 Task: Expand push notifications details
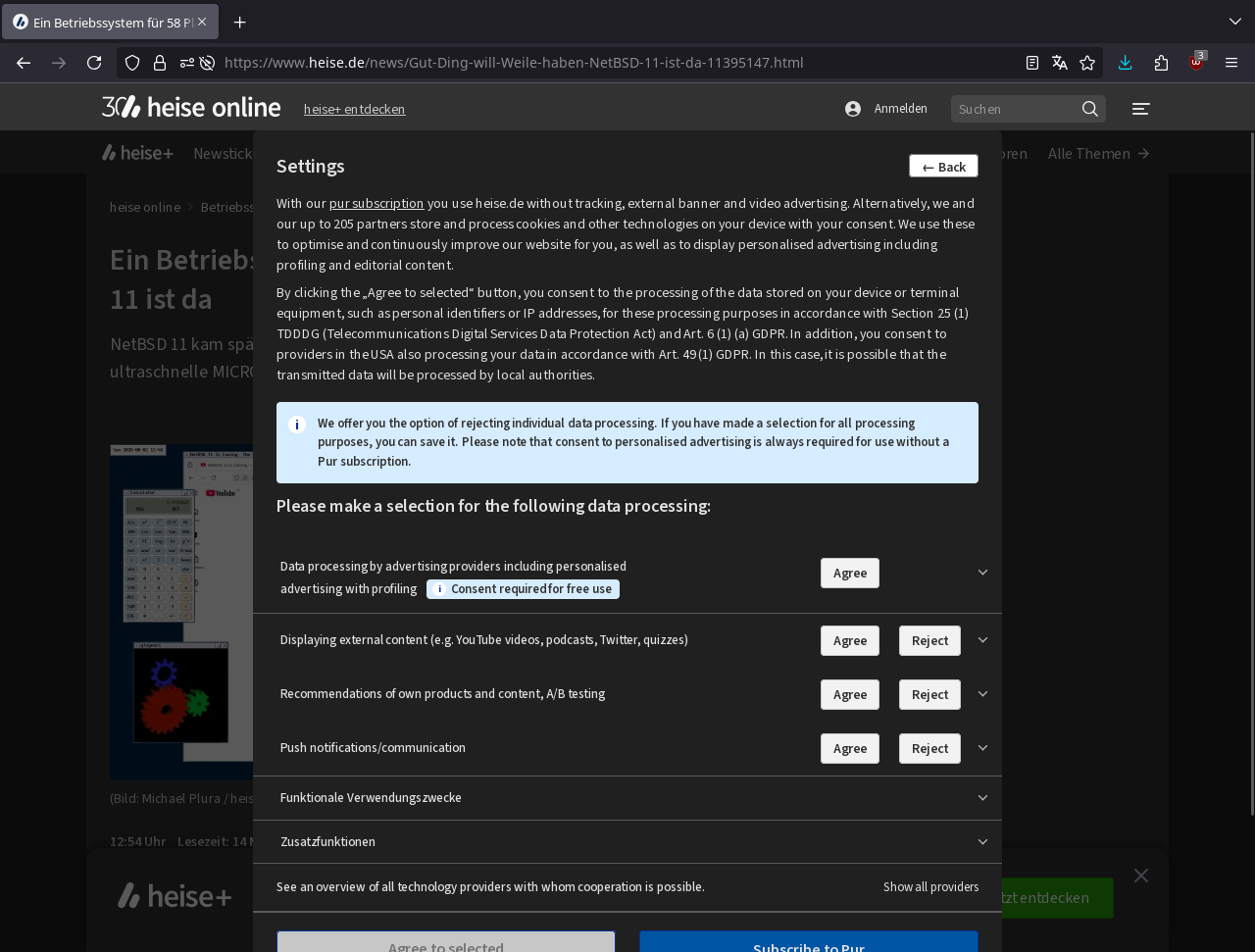982,748
